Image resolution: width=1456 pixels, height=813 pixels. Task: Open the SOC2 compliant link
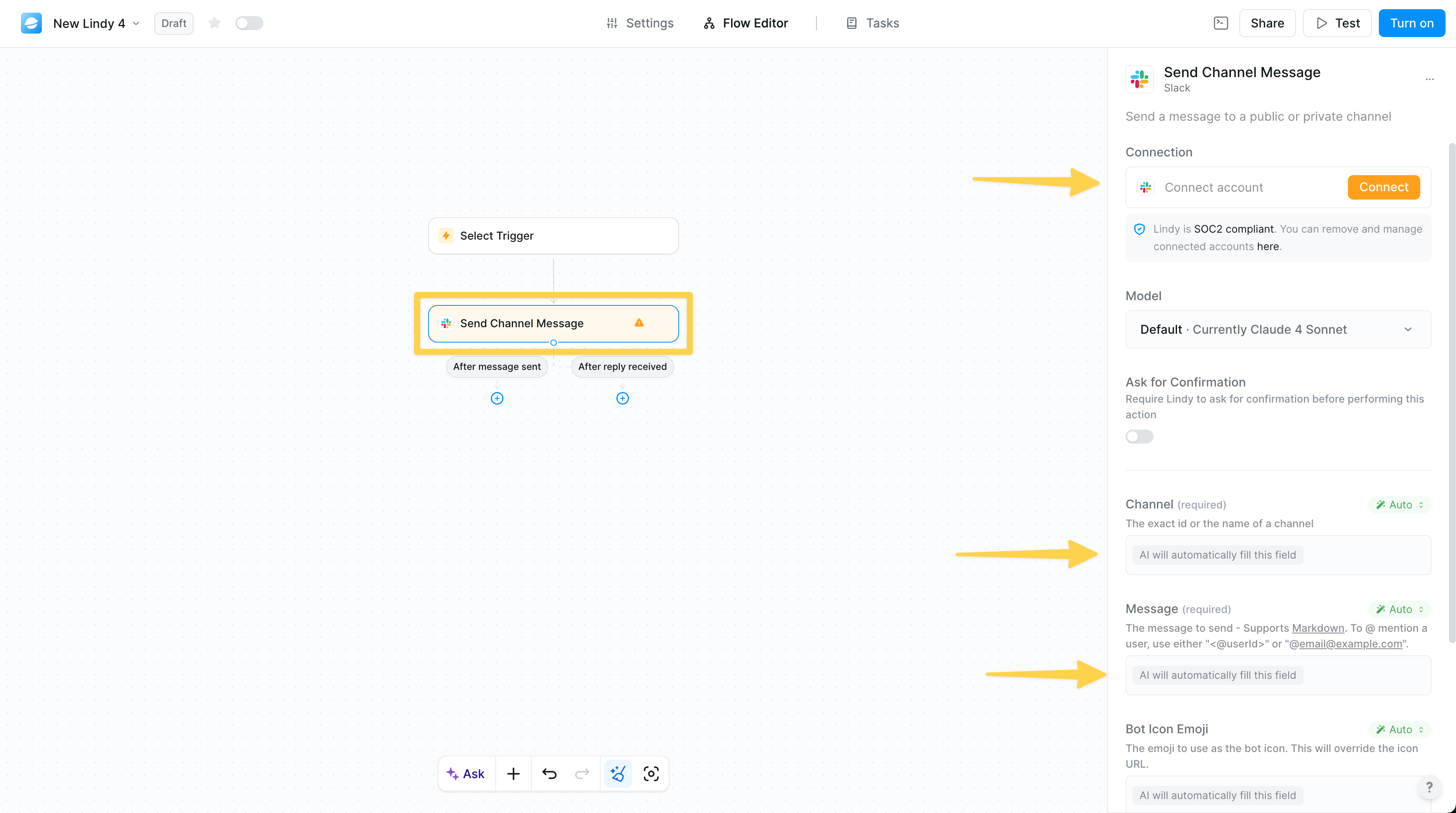click(x=1234, y=229)
